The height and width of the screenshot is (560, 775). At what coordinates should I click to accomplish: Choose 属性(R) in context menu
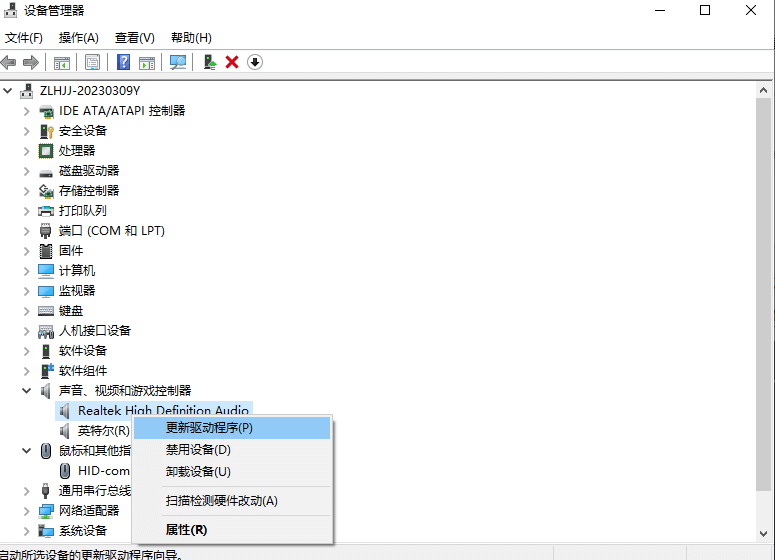tap(232, 530)
